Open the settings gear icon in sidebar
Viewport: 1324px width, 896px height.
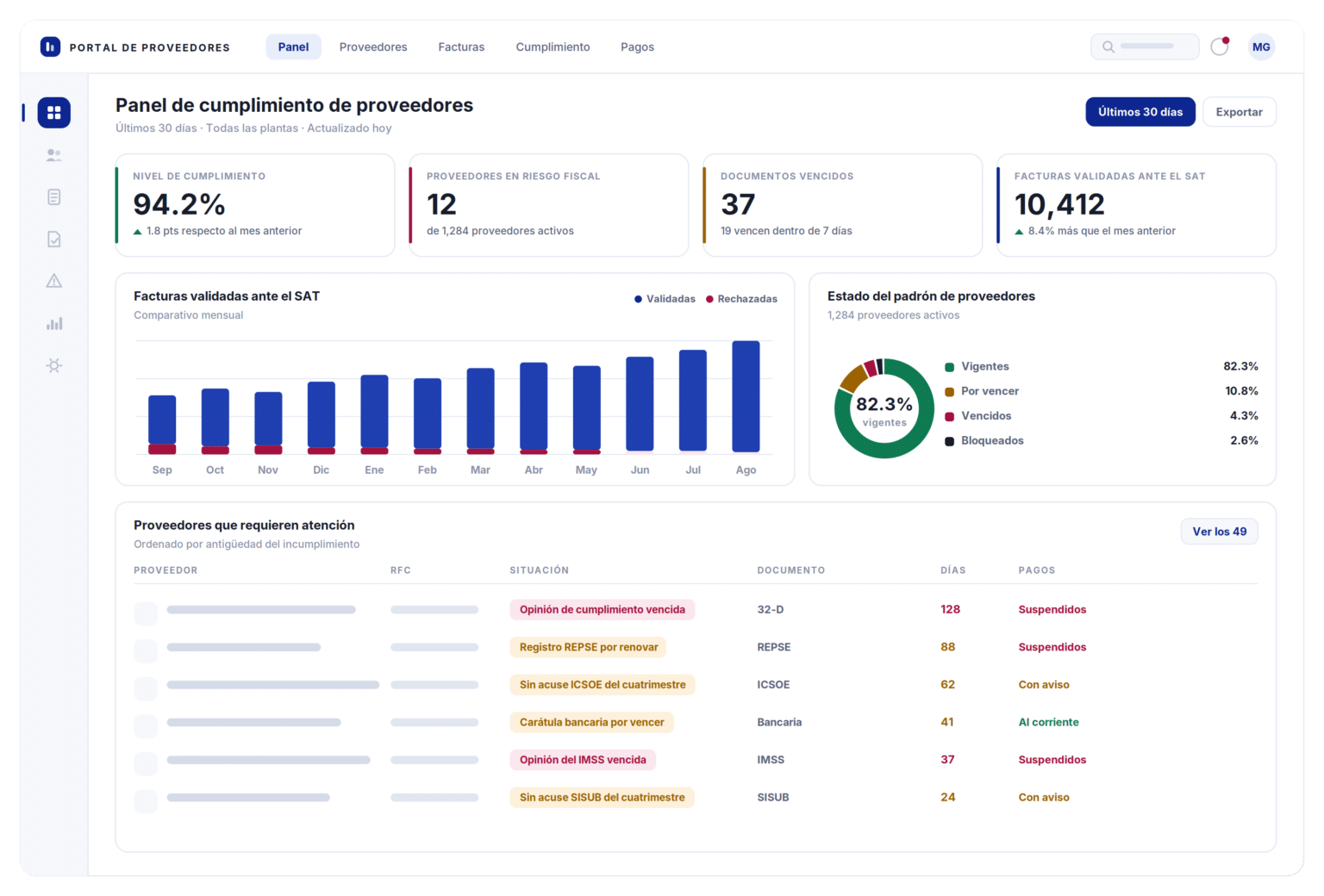53,365
